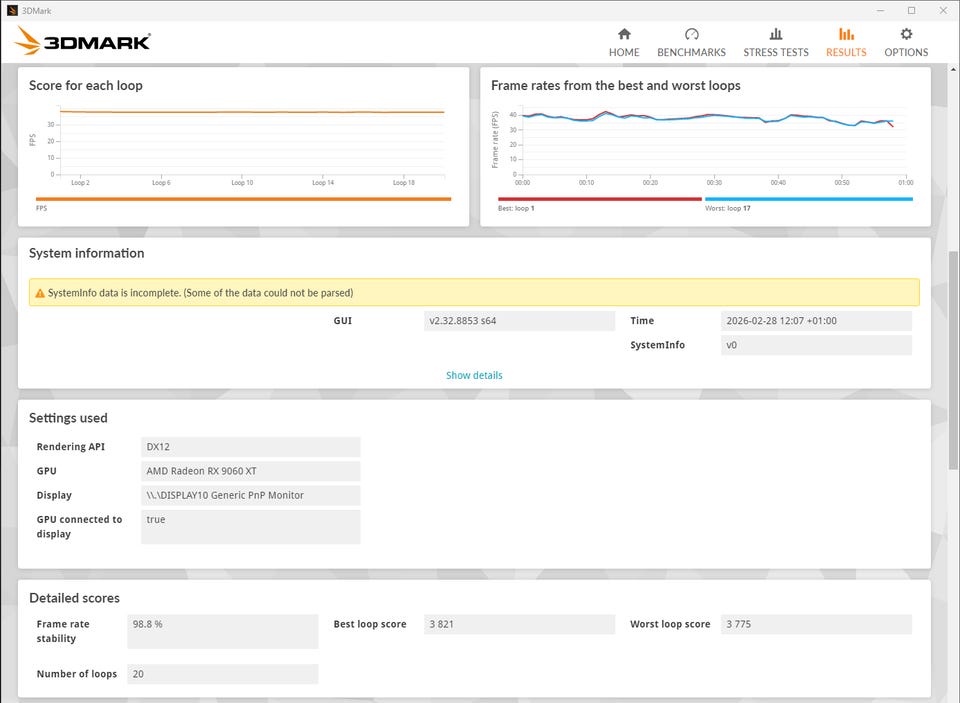The image size is (960, 703).
Task: Maximize the 3DMark window
Action: pos(911,10)
